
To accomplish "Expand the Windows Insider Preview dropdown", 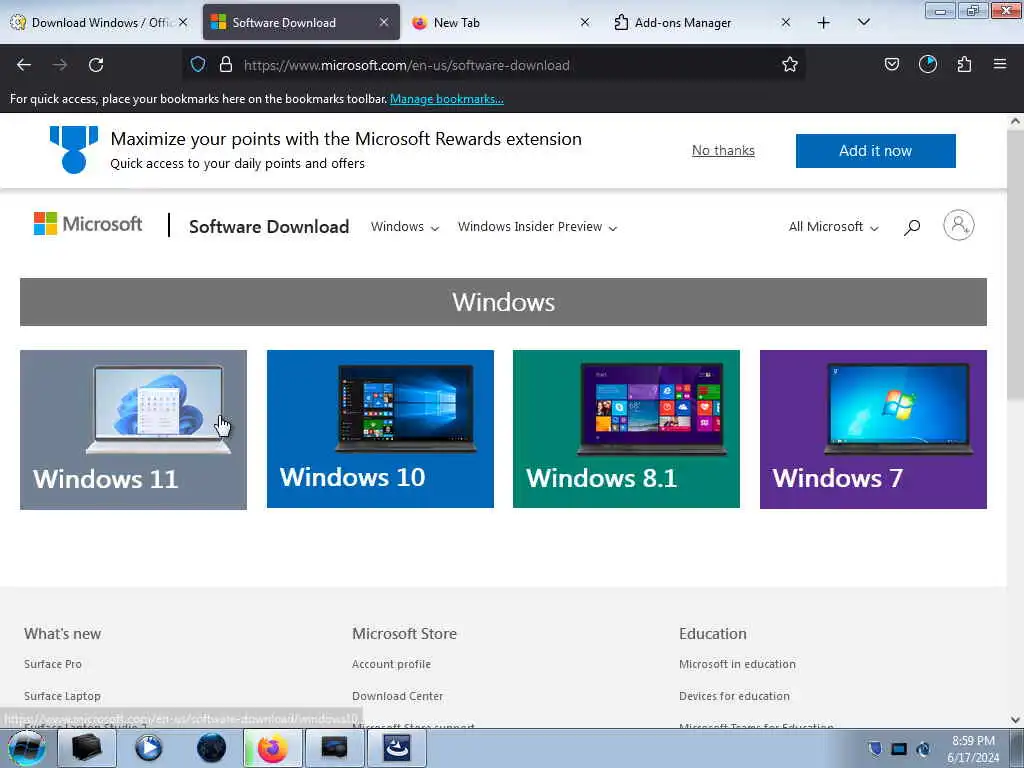I will tap(537, 227).
